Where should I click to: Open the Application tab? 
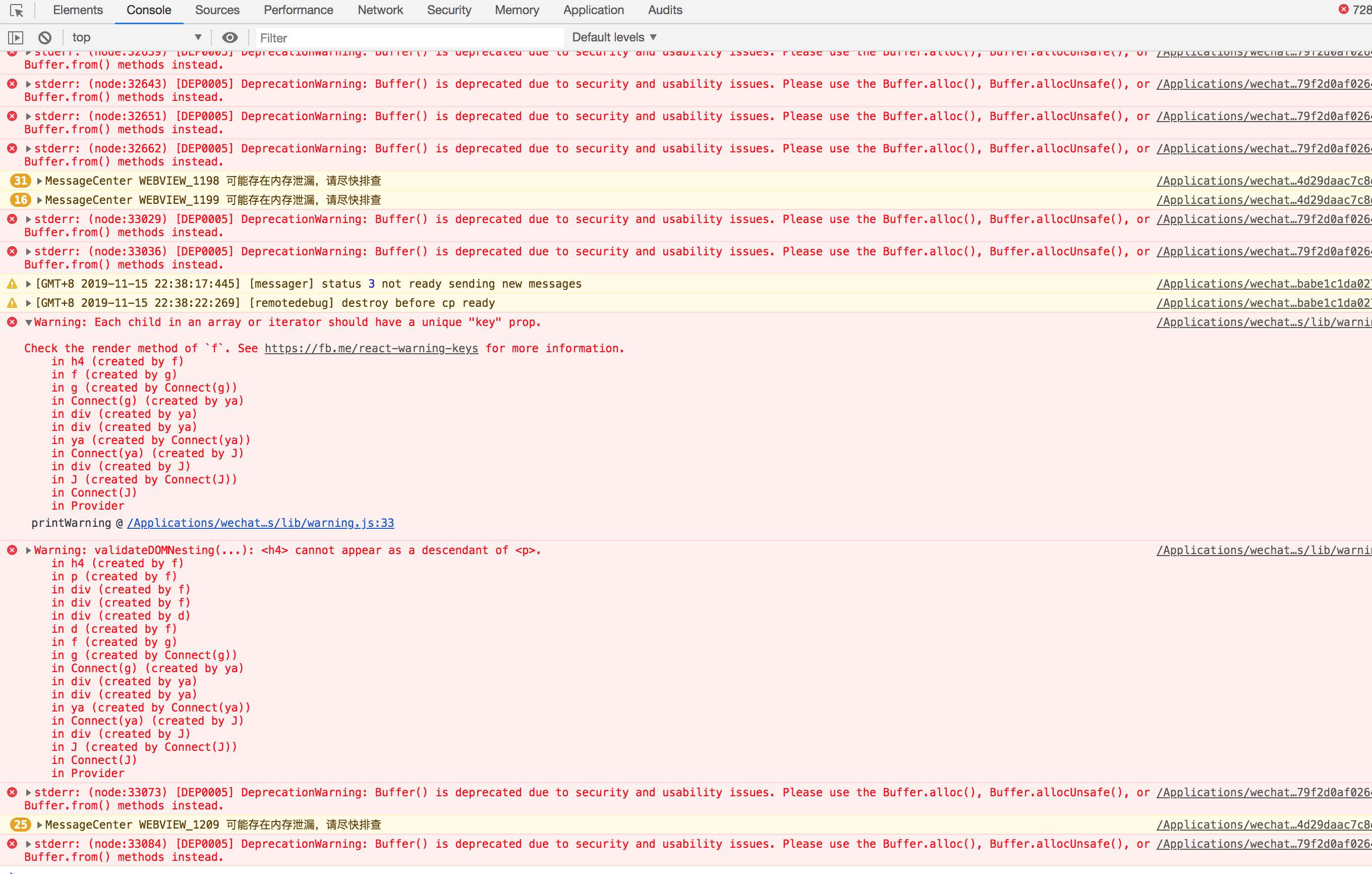594,10
